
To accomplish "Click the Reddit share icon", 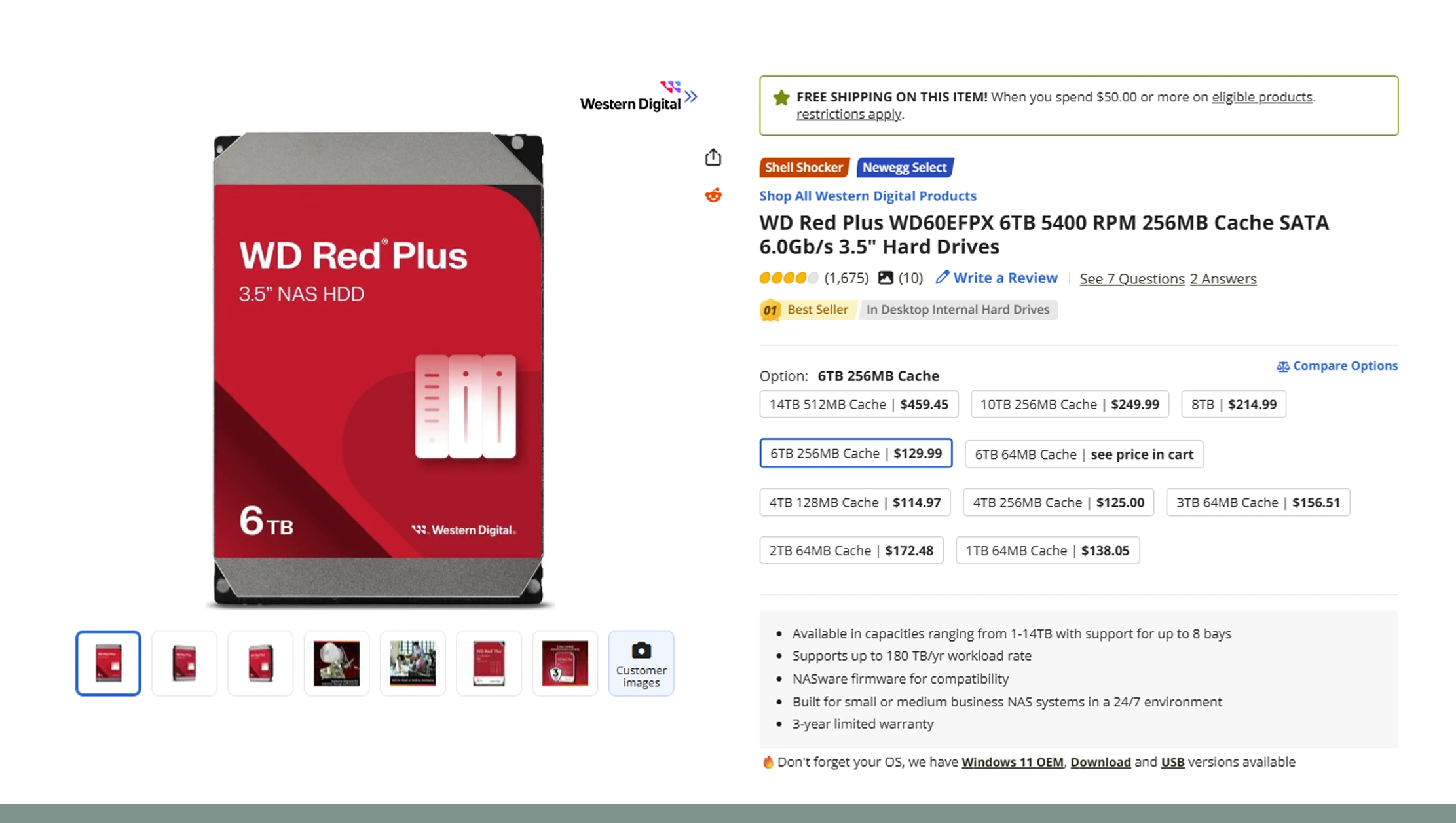I will coord(713,195).
